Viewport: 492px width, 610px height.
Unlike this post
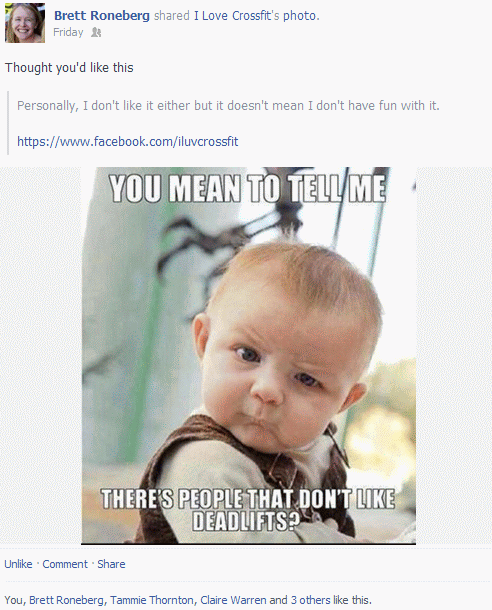18,564
